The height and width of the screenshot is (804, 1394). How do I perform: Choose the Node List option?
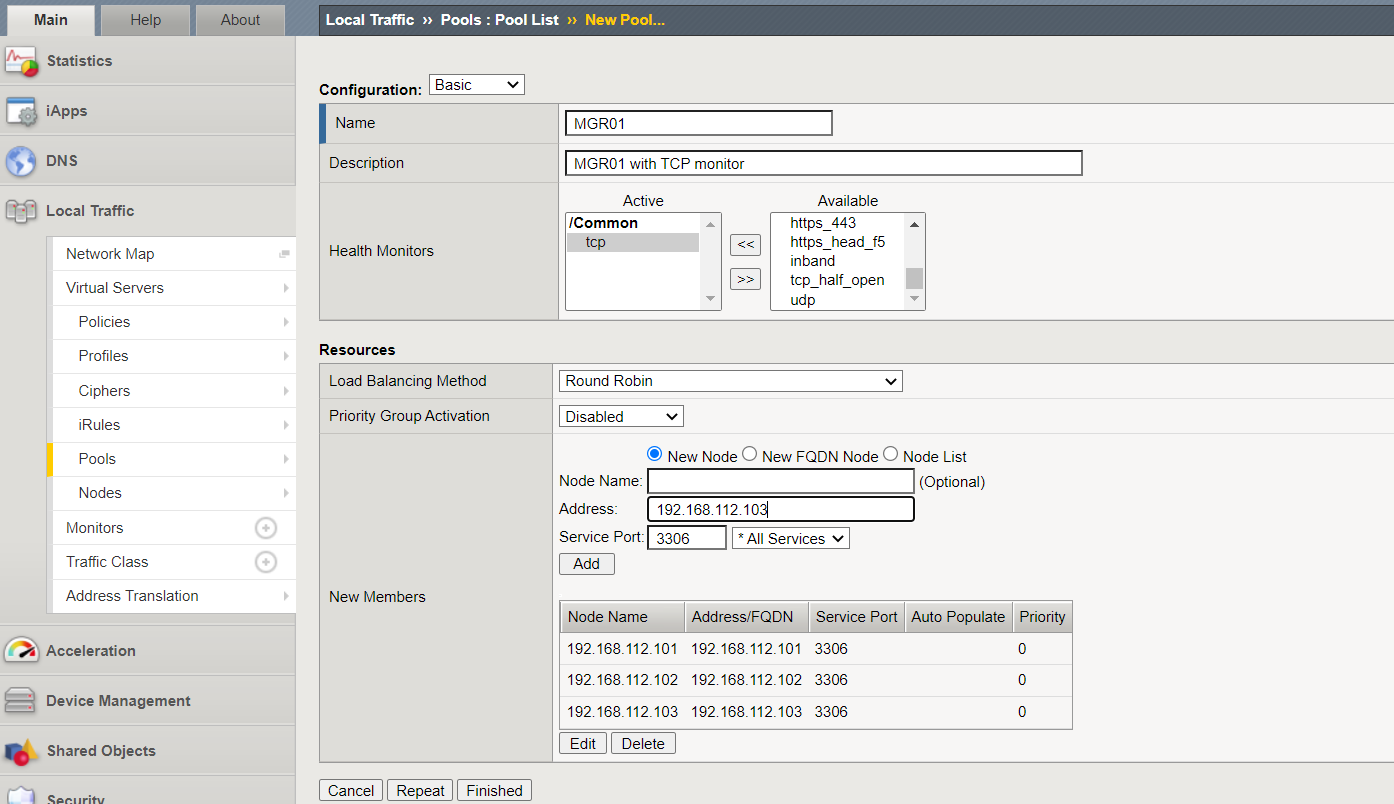point(890,453)
